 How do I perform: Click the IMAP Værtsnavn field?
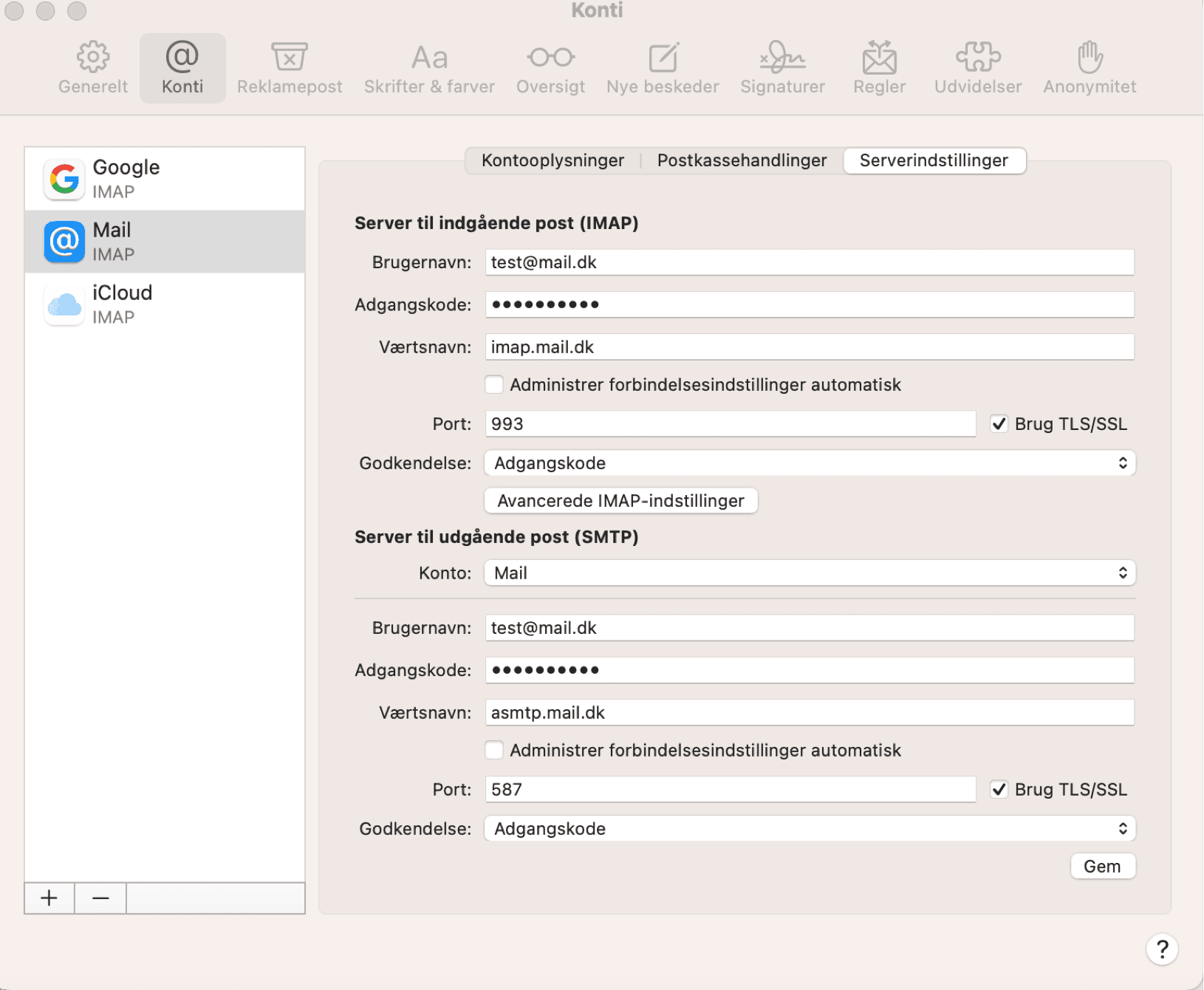(809, 347)
